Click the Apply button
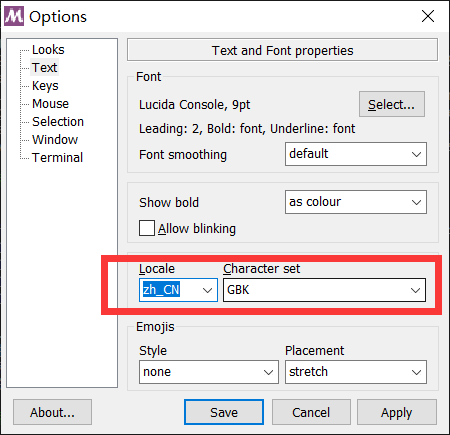450x435 pixels. (397, 412)
